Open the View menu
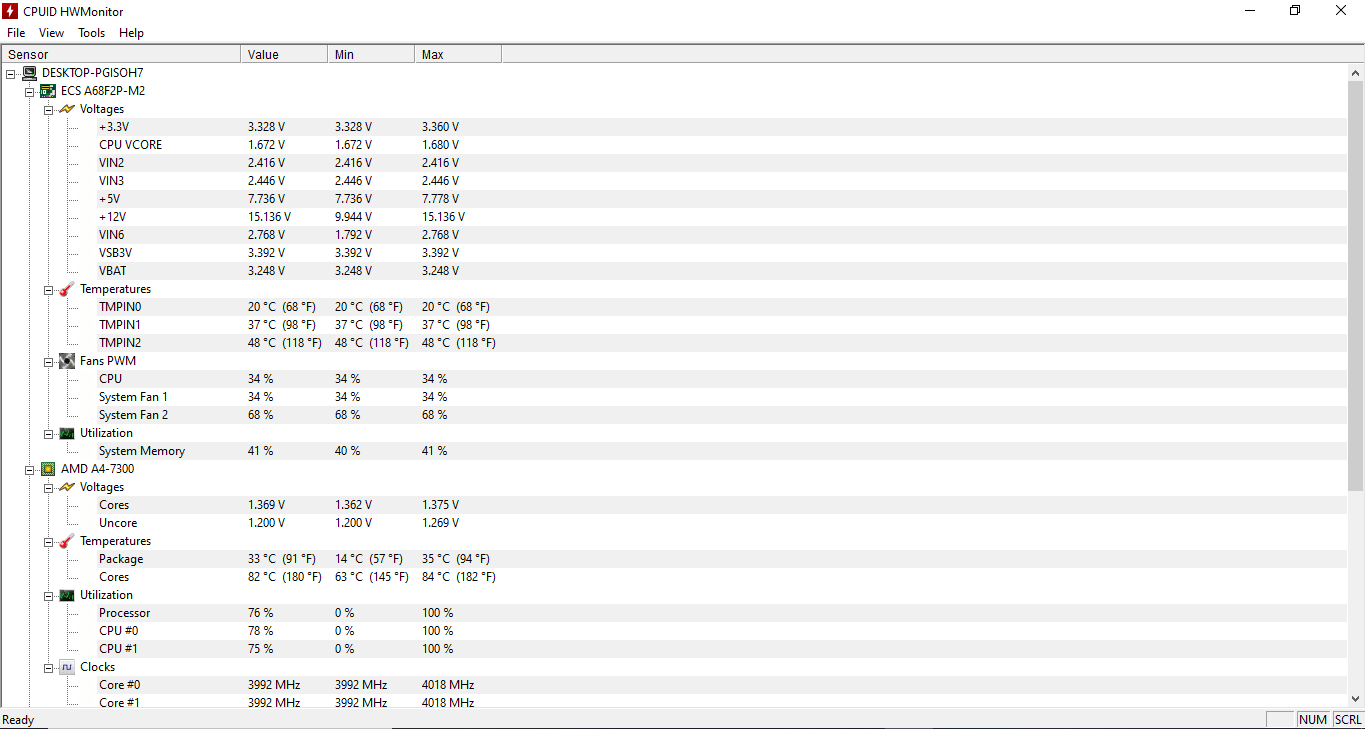 pos(51,33)
